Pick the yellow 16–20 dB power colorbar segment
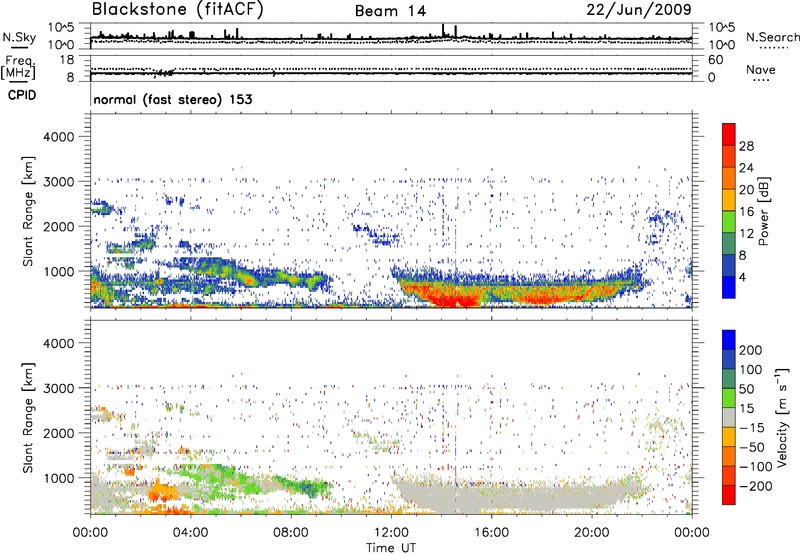The image size is (800, 554). pos(729,200)
